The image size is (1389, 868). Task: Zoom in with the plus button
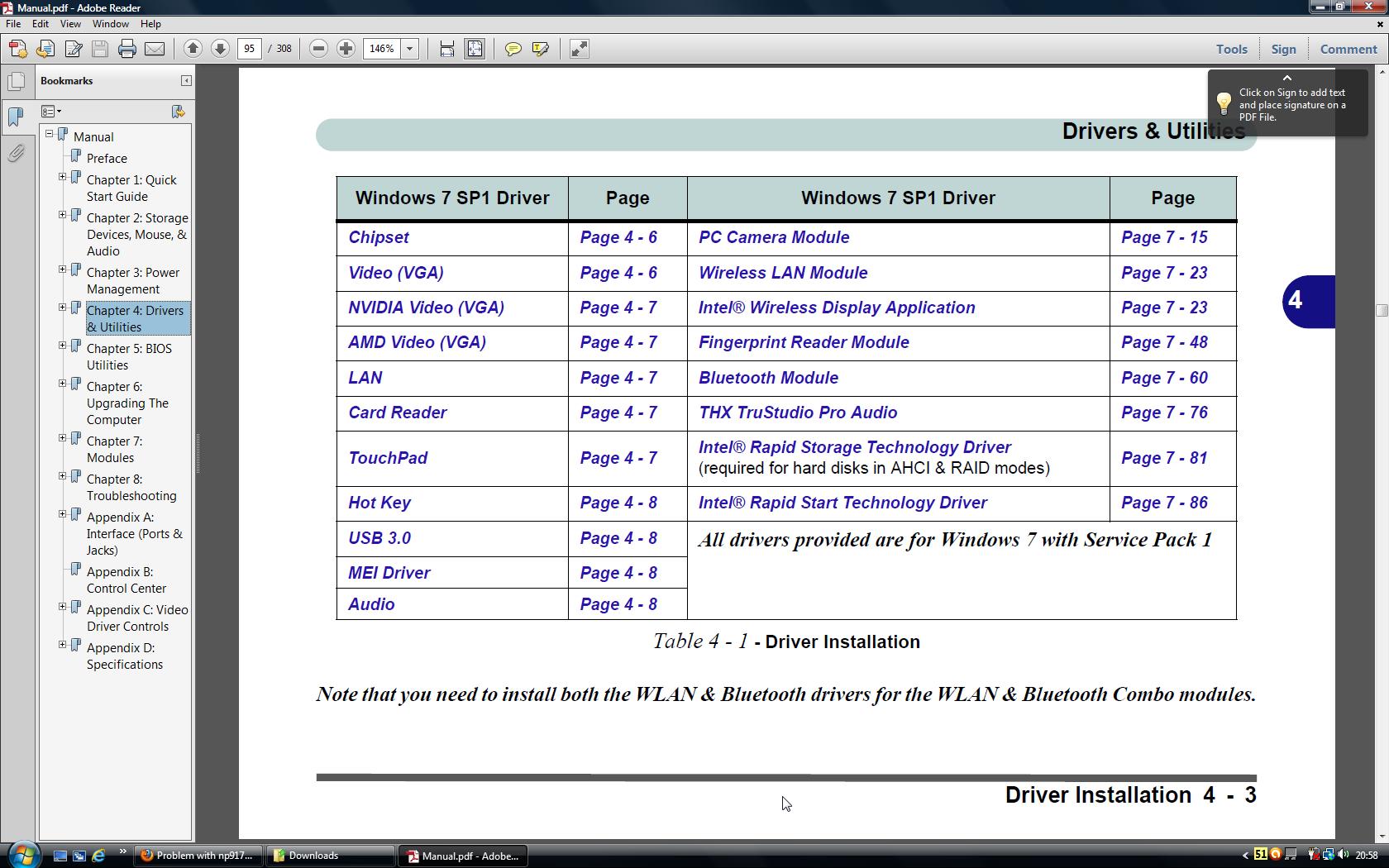346,49
